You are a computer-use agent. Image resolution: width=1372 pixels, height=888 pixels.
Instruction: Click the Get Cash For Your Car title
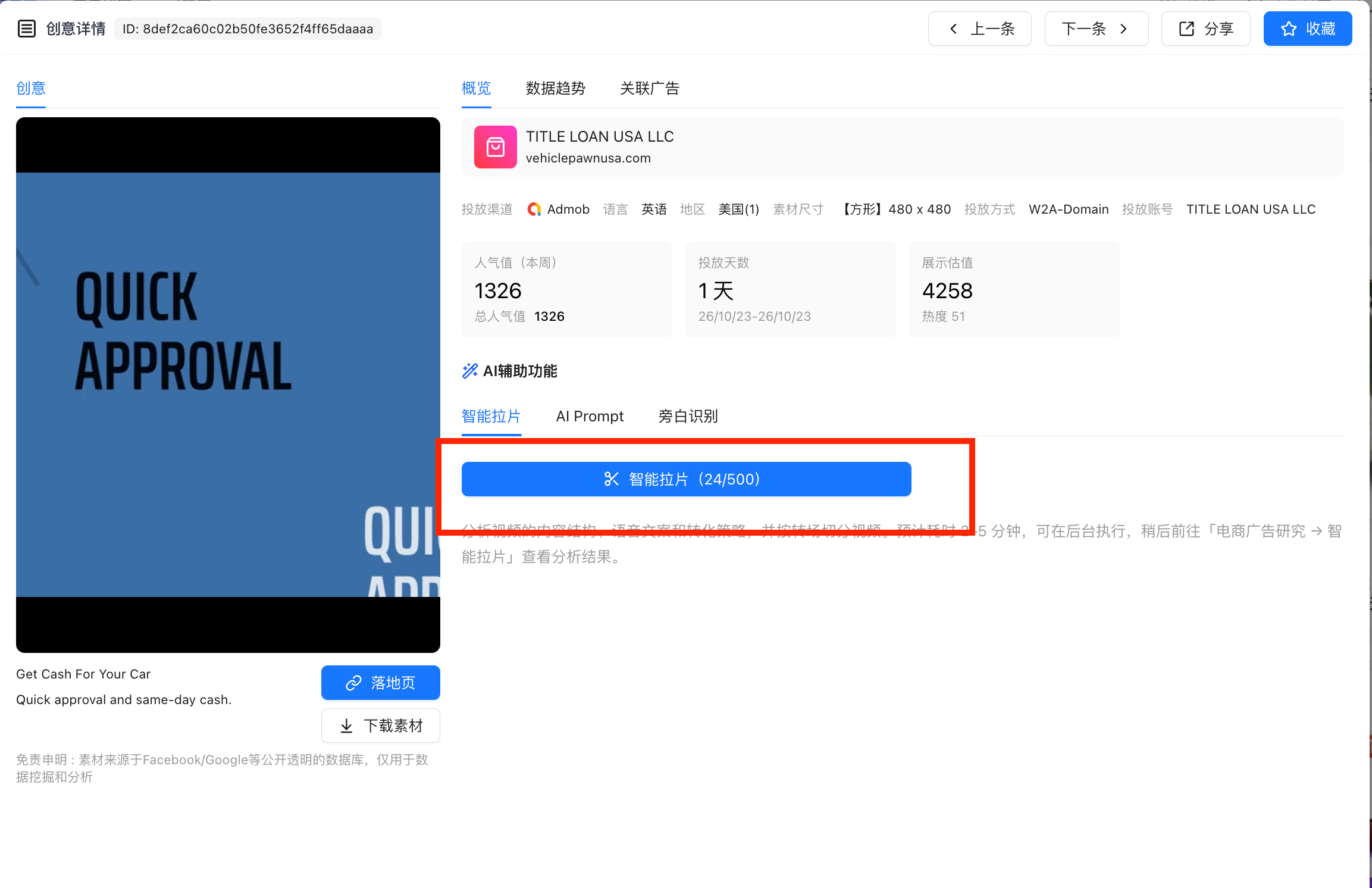coord(83,674)
